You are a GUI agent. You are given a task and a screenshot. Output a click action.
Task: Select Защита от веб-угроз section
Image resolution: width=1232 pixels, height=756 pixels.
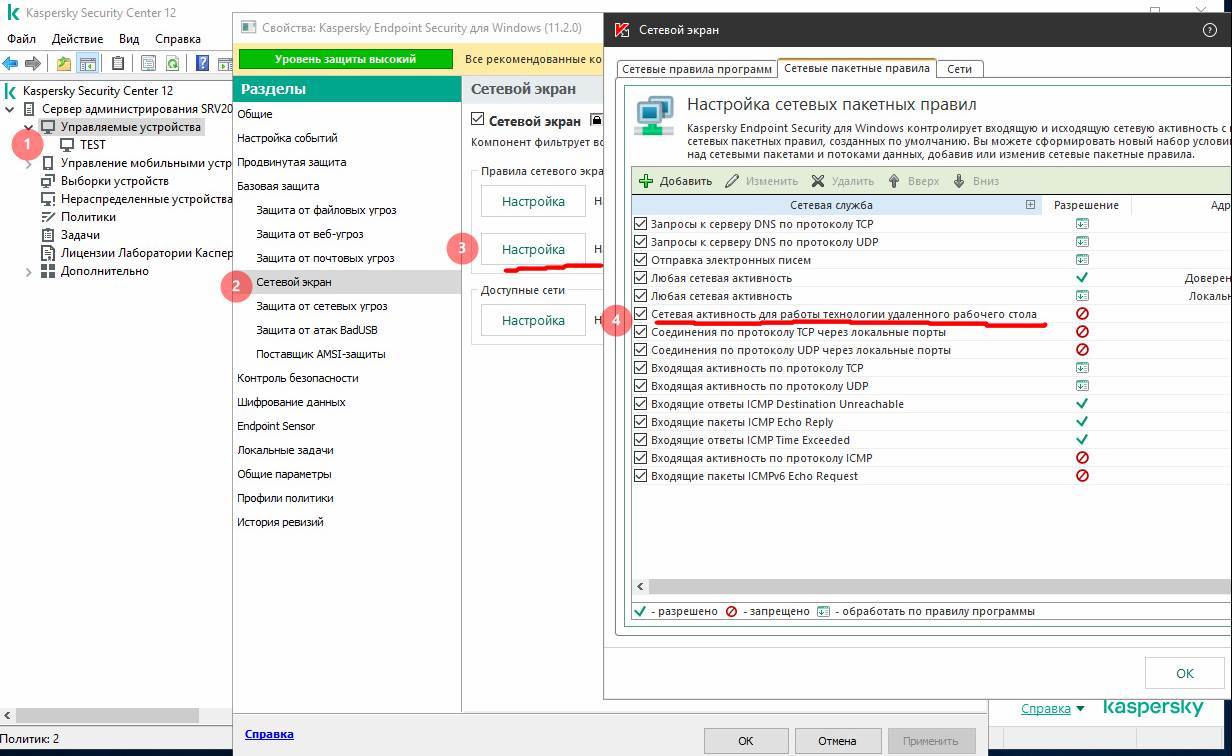pyautogui.click(x=309, y=234)
